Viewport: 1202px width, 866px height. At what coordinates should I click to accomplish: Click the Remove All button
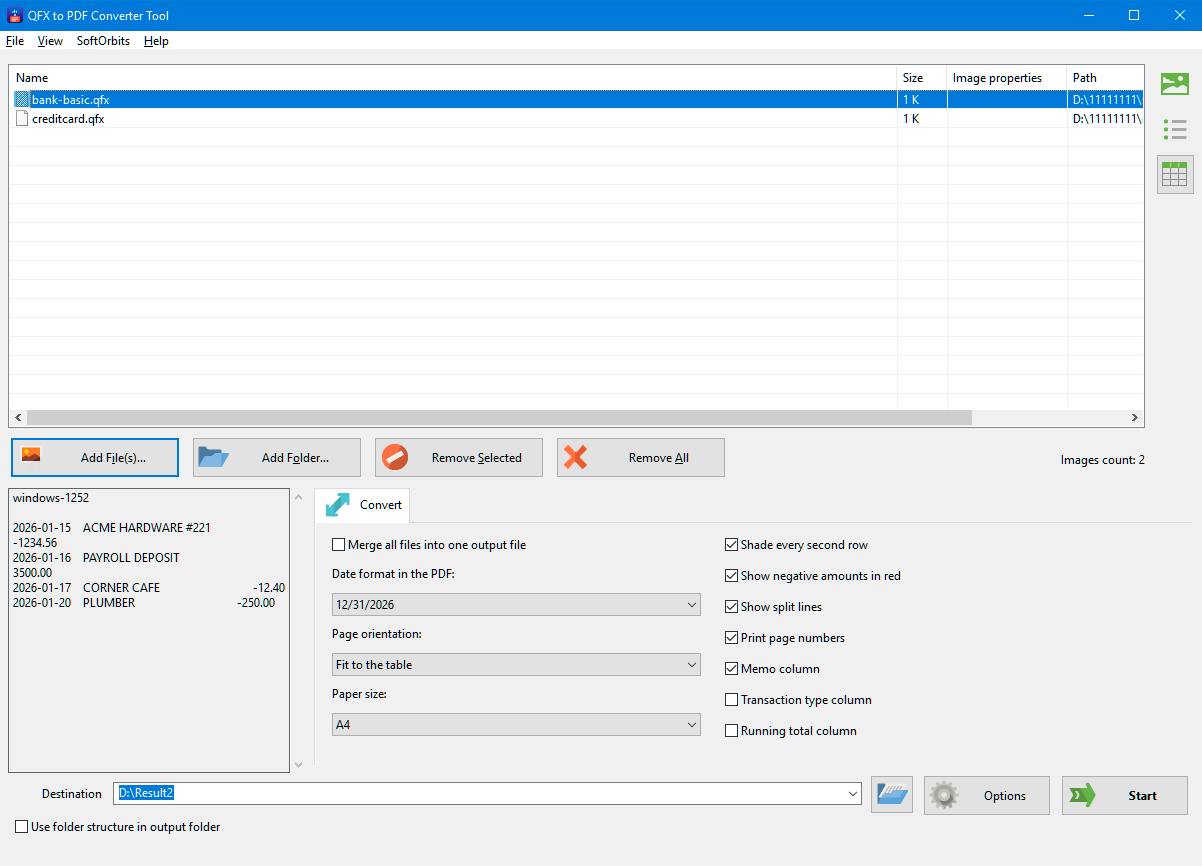(641, 458)
